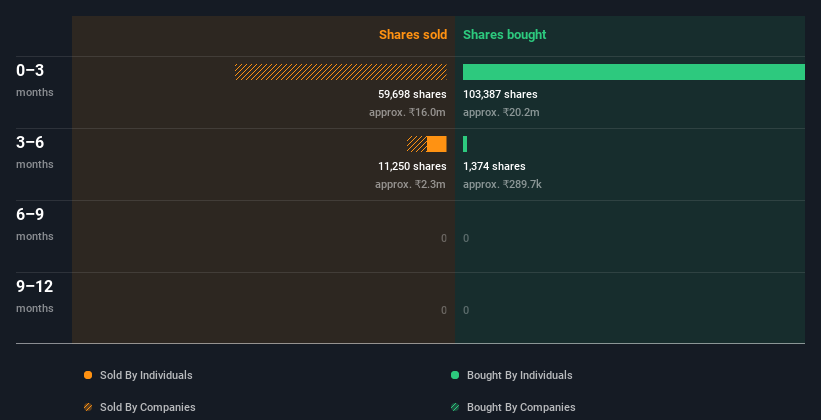Click the hatched green Bought By Companies dot

point(455,407)
